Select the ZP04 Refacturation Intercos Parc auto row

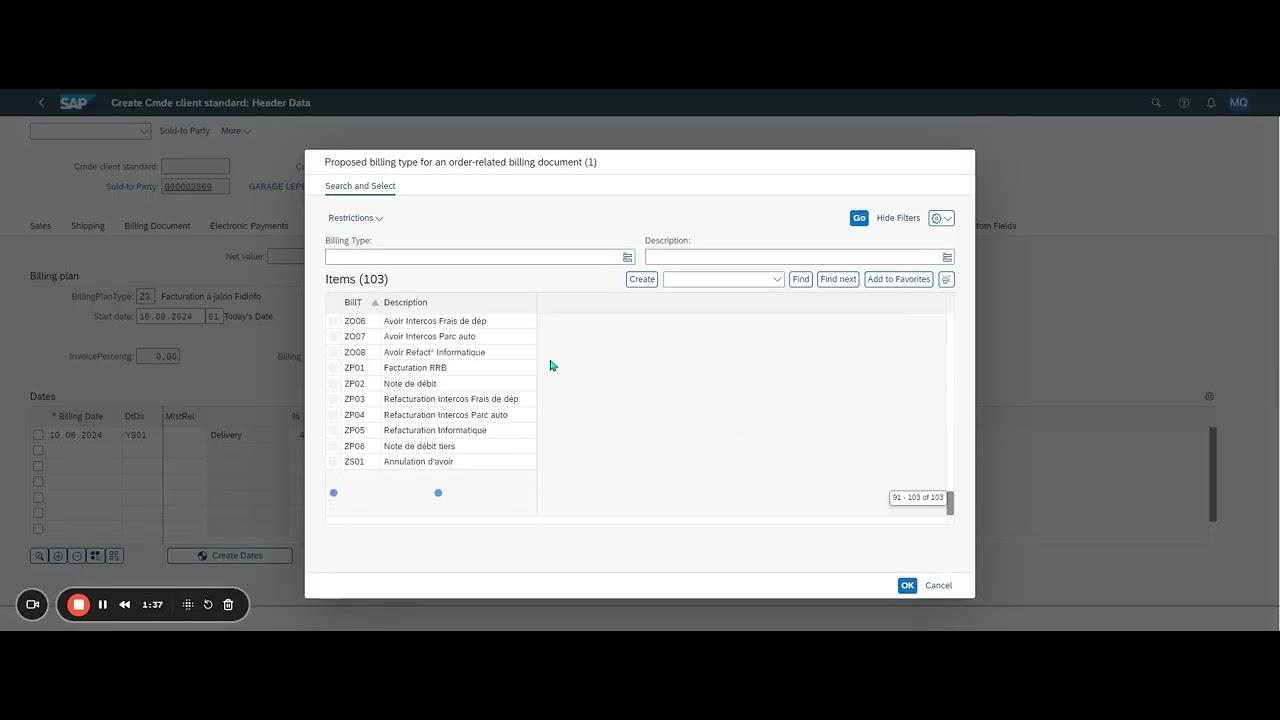click(431, 415)
